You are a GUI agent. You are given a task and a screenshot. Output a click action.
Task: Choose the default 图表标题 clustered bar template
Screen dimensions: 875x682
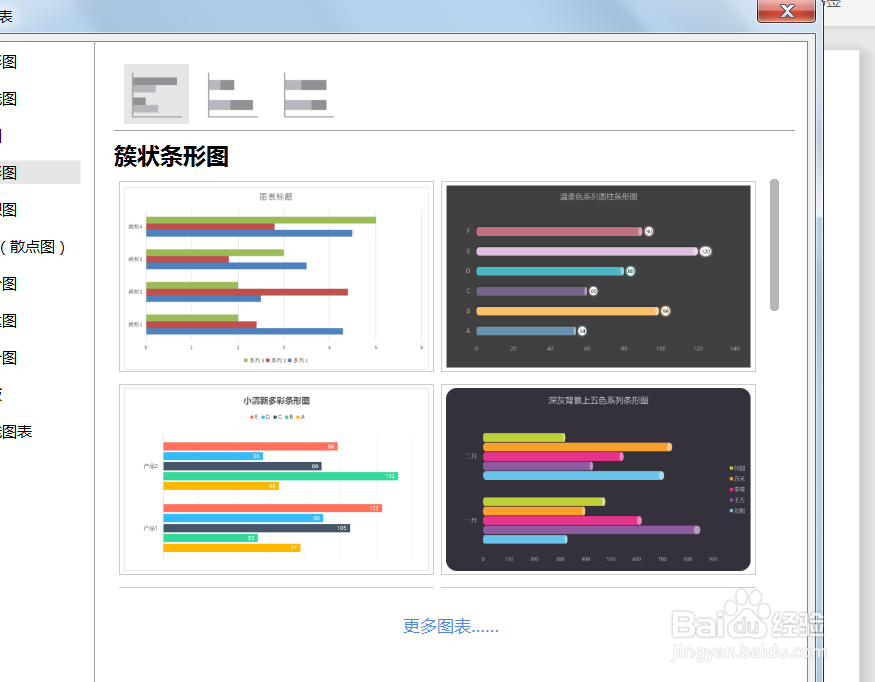[276, 276]
